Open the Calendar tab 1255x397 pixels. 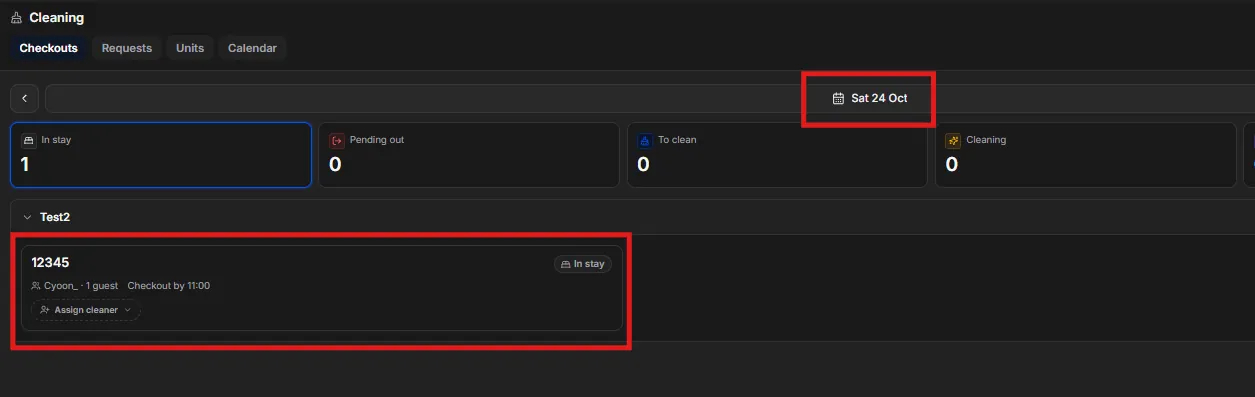click(x=252, y=48)
